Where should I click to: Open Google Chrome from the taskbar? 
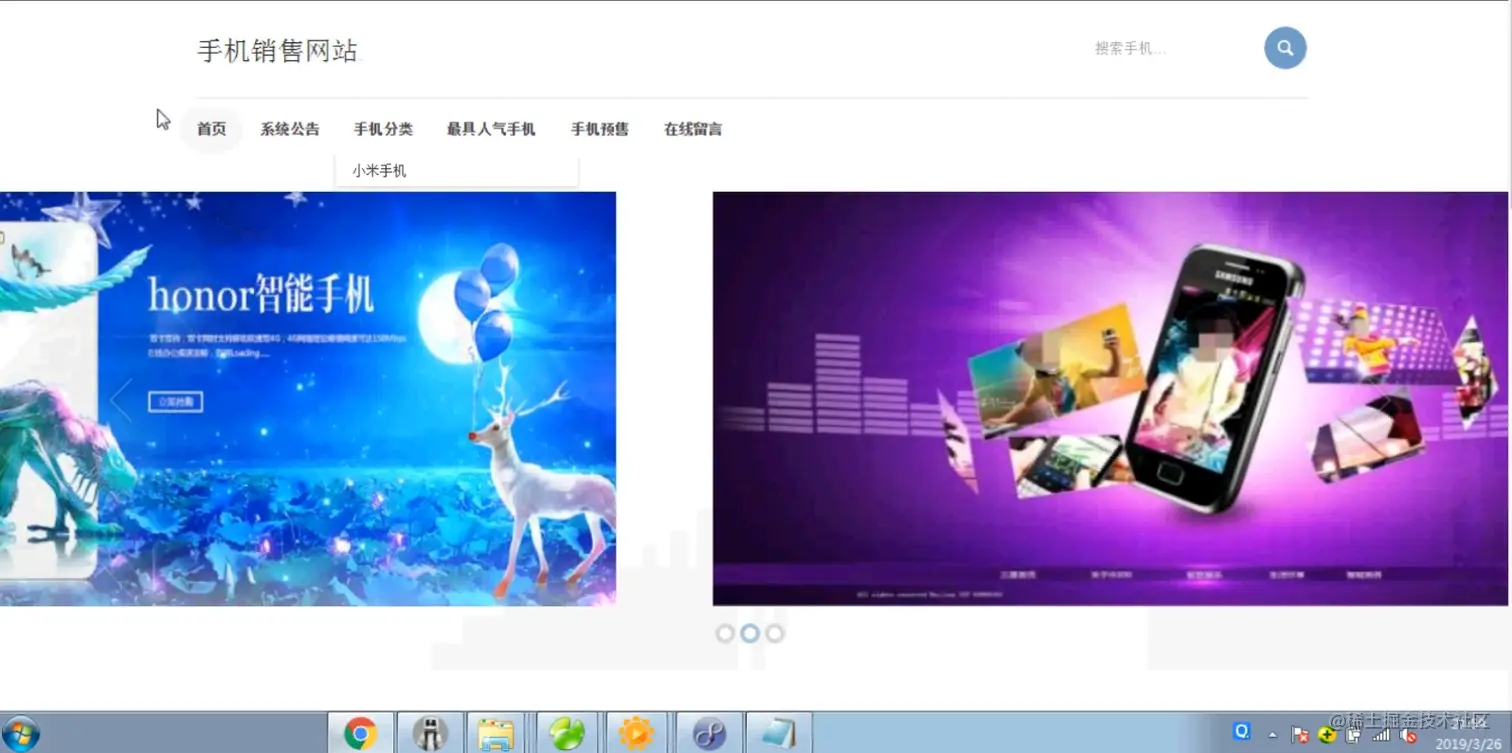tap(360, 734)
